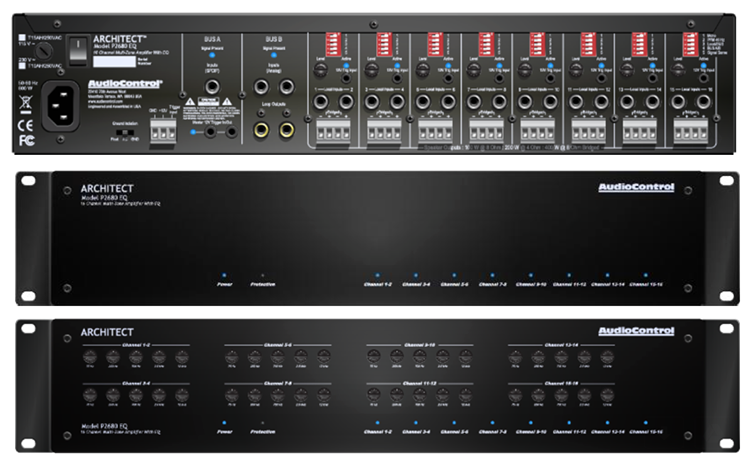750x464 pixels.
Task: Click Model P2680 EQ text on EQ panel
Action: 104,425
